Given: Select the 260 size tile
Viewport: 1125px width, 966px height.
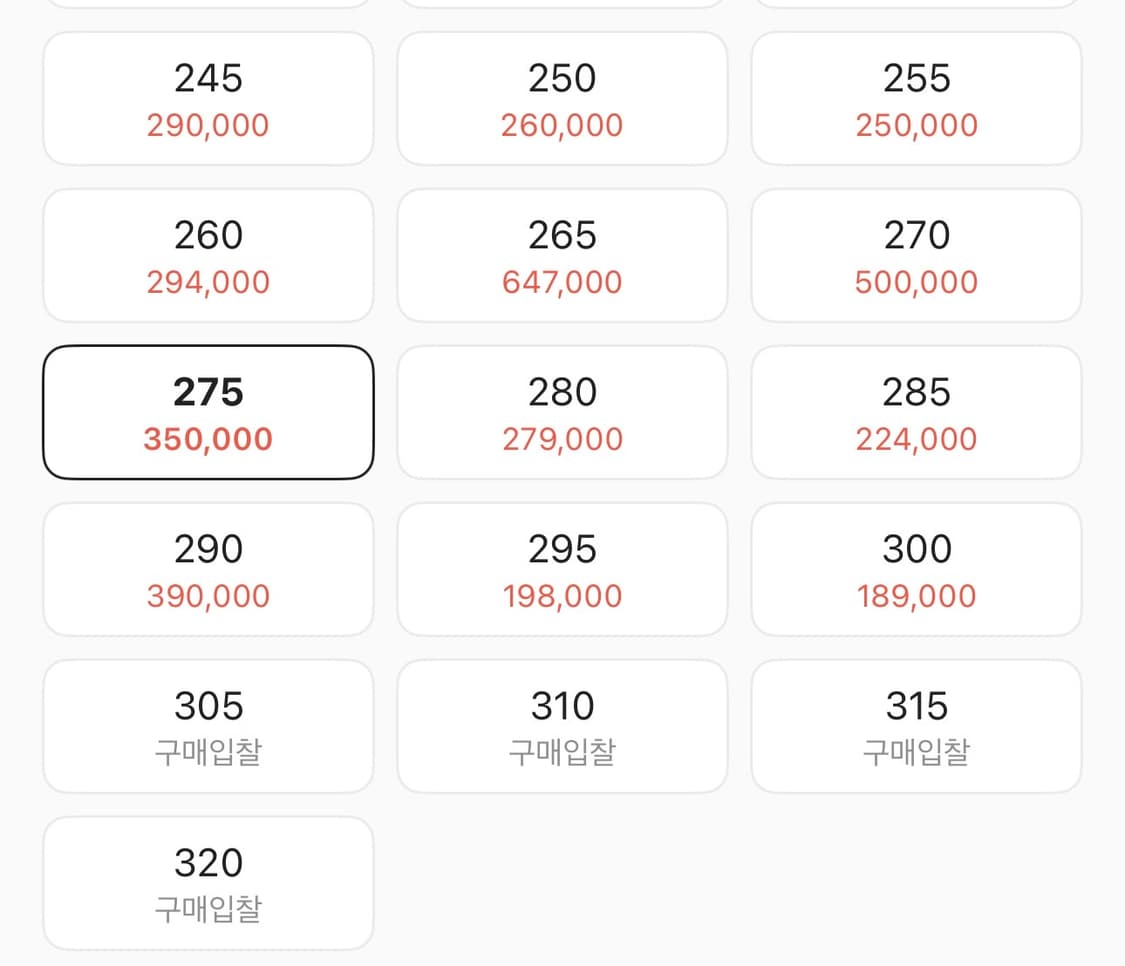Looking at the screenshot, I should pos(208,255).
